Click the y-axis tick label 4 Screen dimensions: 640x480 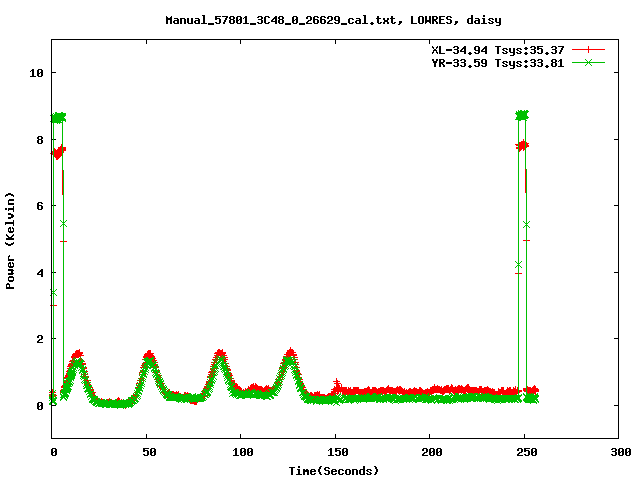click(40, 273)
